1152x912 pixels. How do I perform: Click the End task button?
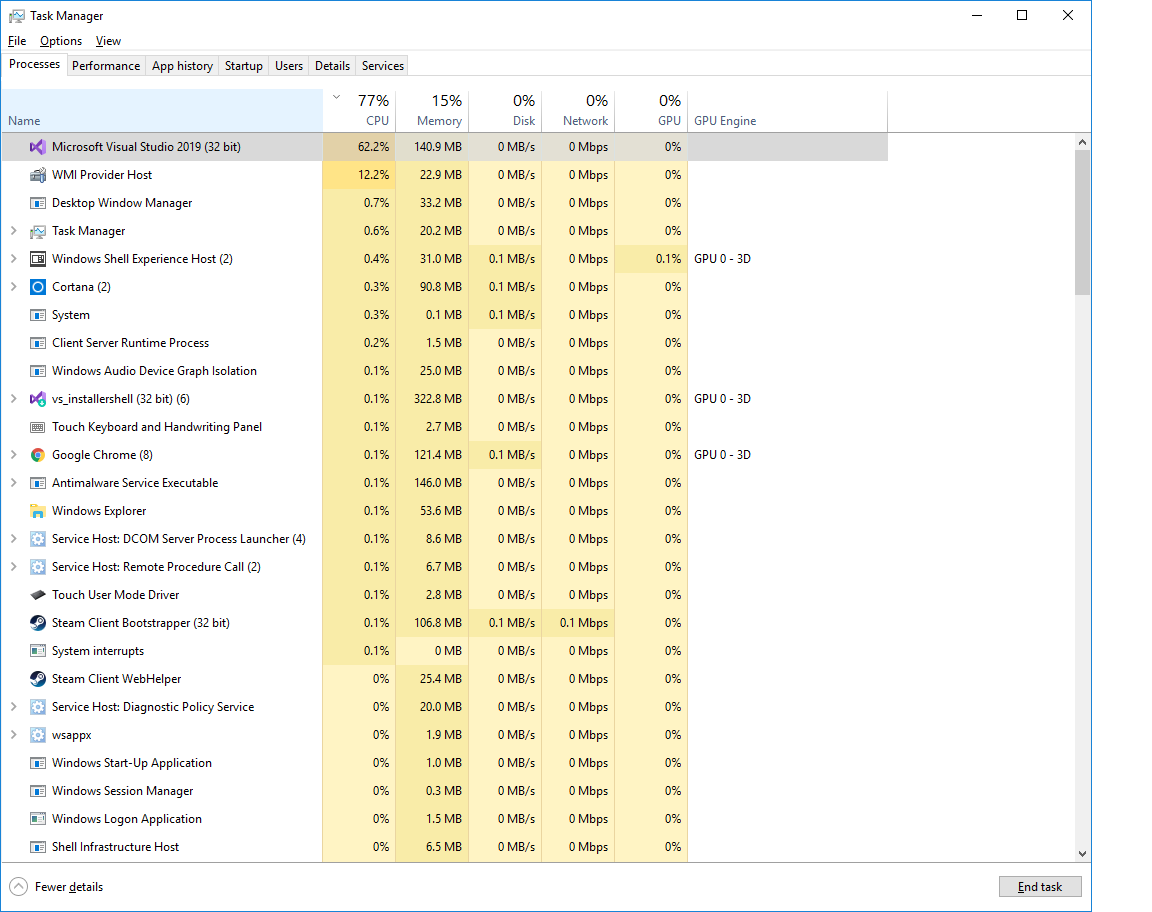pyautogui.click(x=1040, y=887)
